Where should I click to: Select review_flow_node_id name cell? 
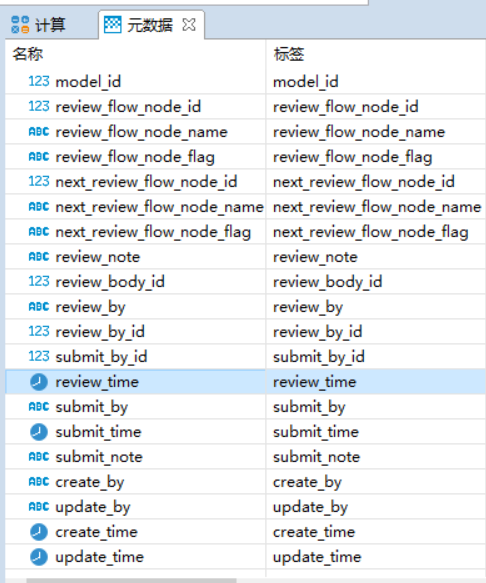click(128, 107)
